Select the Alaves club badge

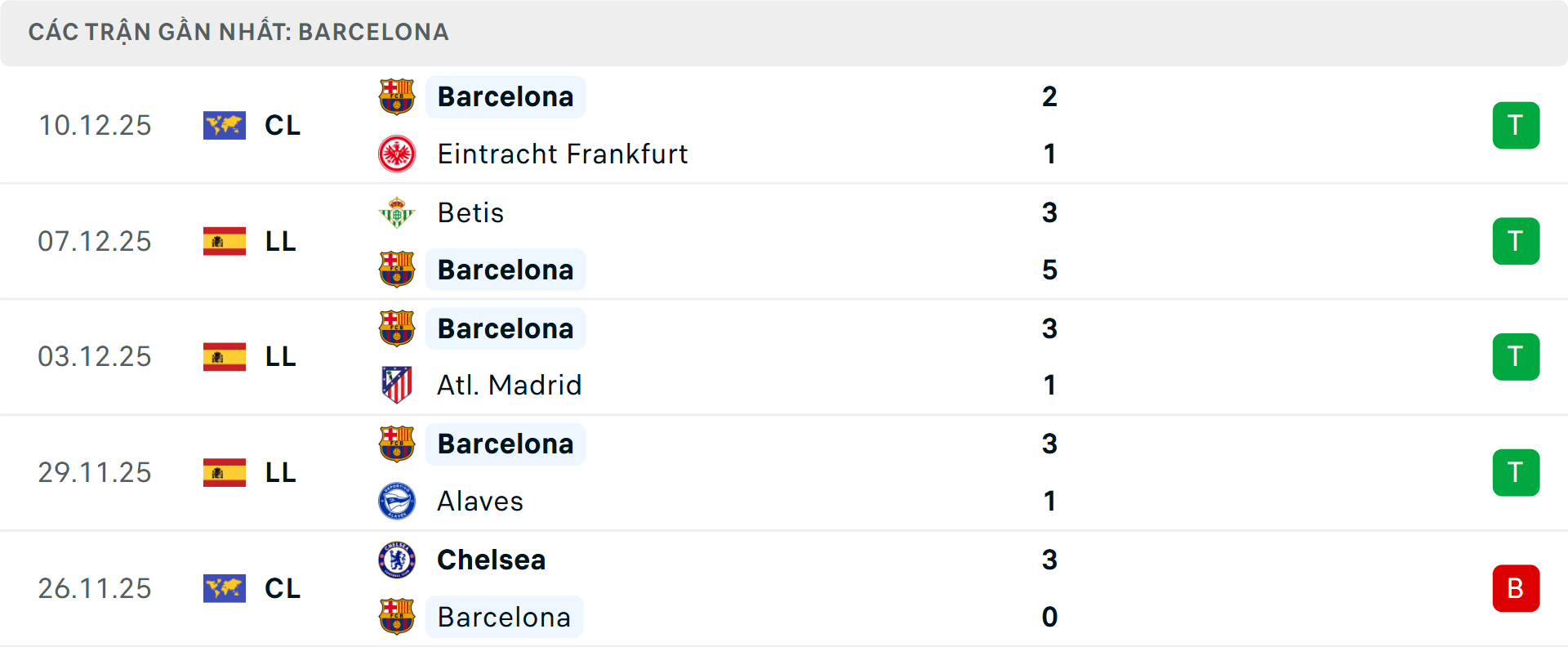[397, 502]
